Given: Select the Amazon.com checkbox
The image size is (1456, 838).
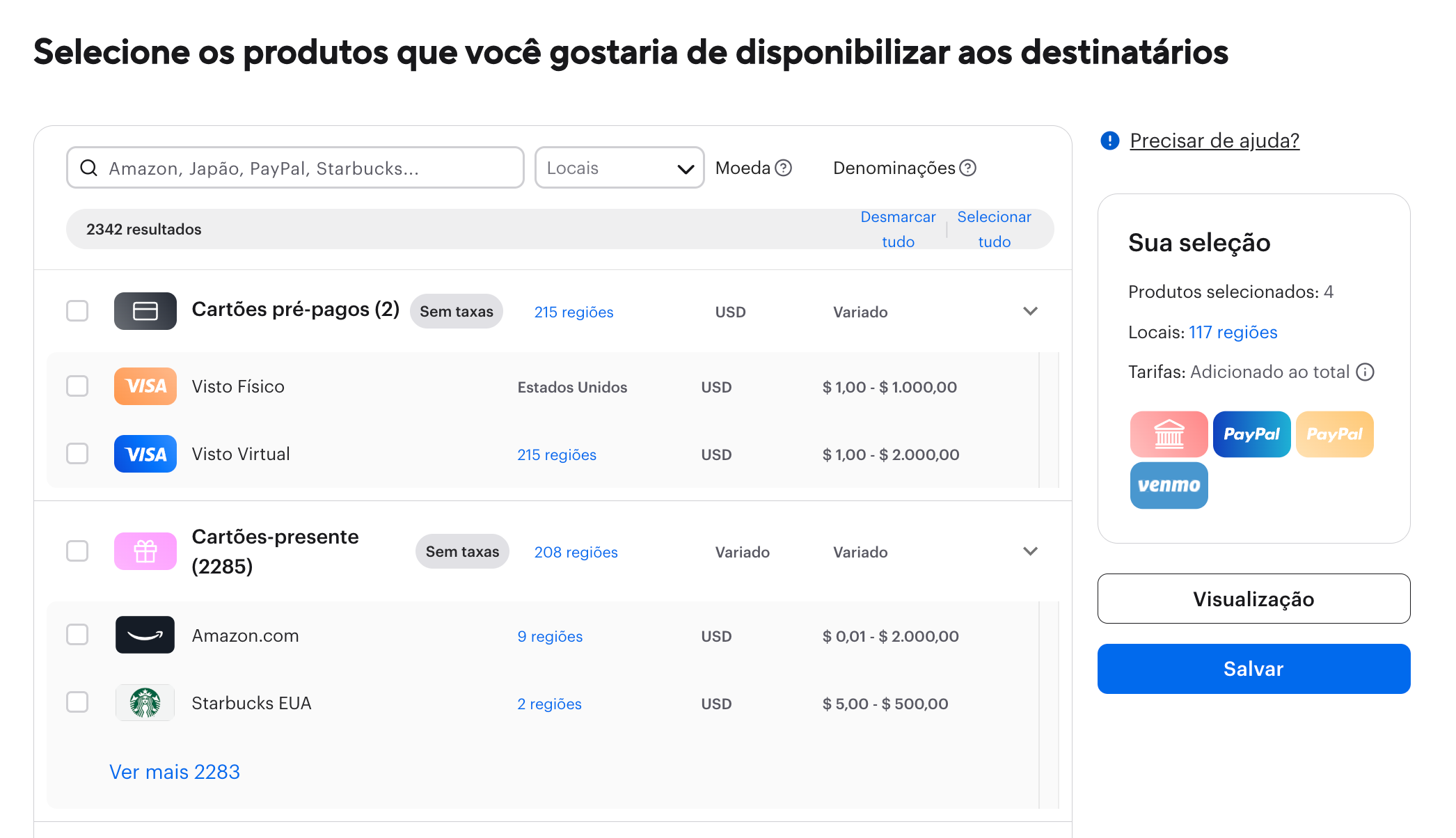Looking at the screenshot, I should (x=77, y=635).
